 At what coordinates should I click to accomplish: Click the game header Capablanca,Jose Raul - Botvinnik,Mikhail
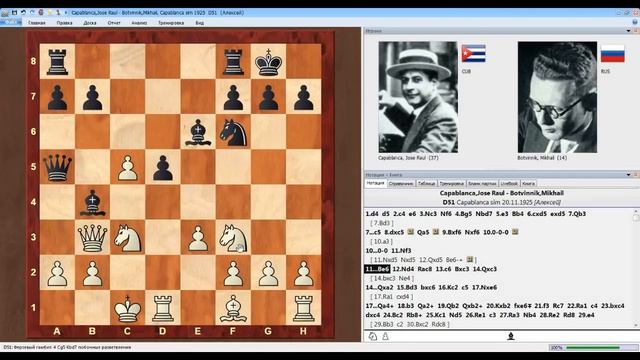tap(501, 193)
